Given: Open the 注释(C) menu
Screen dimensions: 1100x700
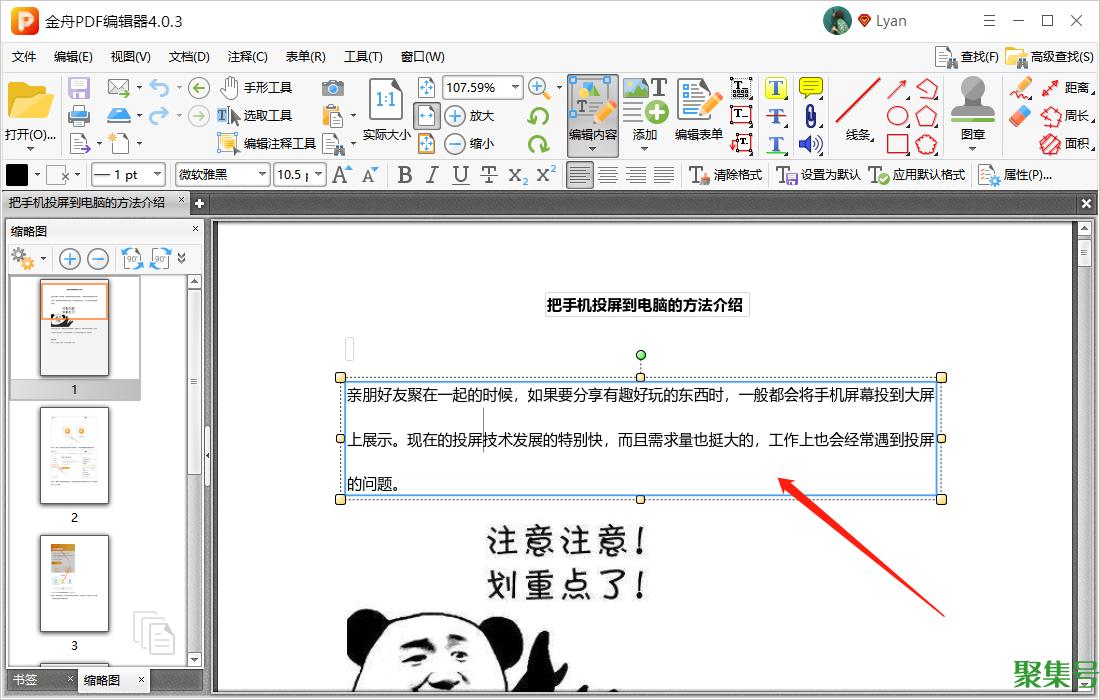Looking at the screenshot, I should click(247, 57).
